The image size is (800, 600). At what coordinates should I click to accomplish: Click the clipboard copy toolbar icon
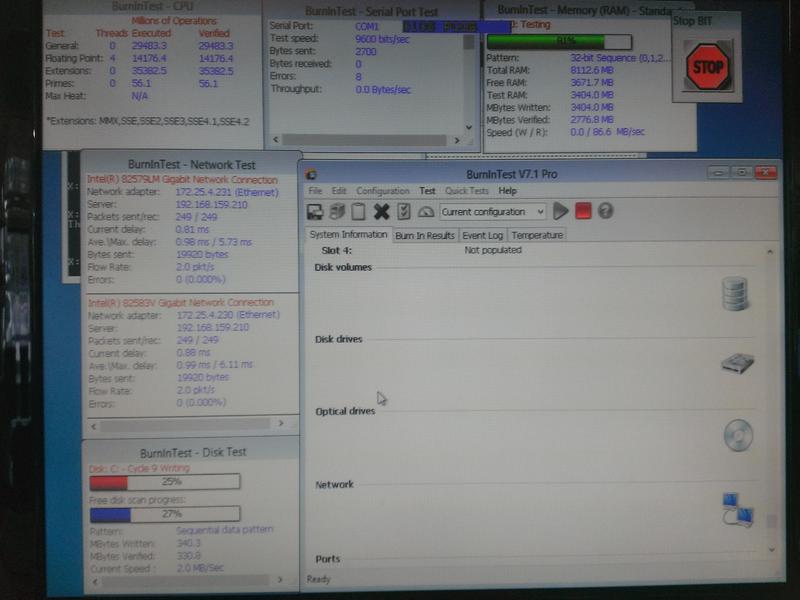coord(359,211)
